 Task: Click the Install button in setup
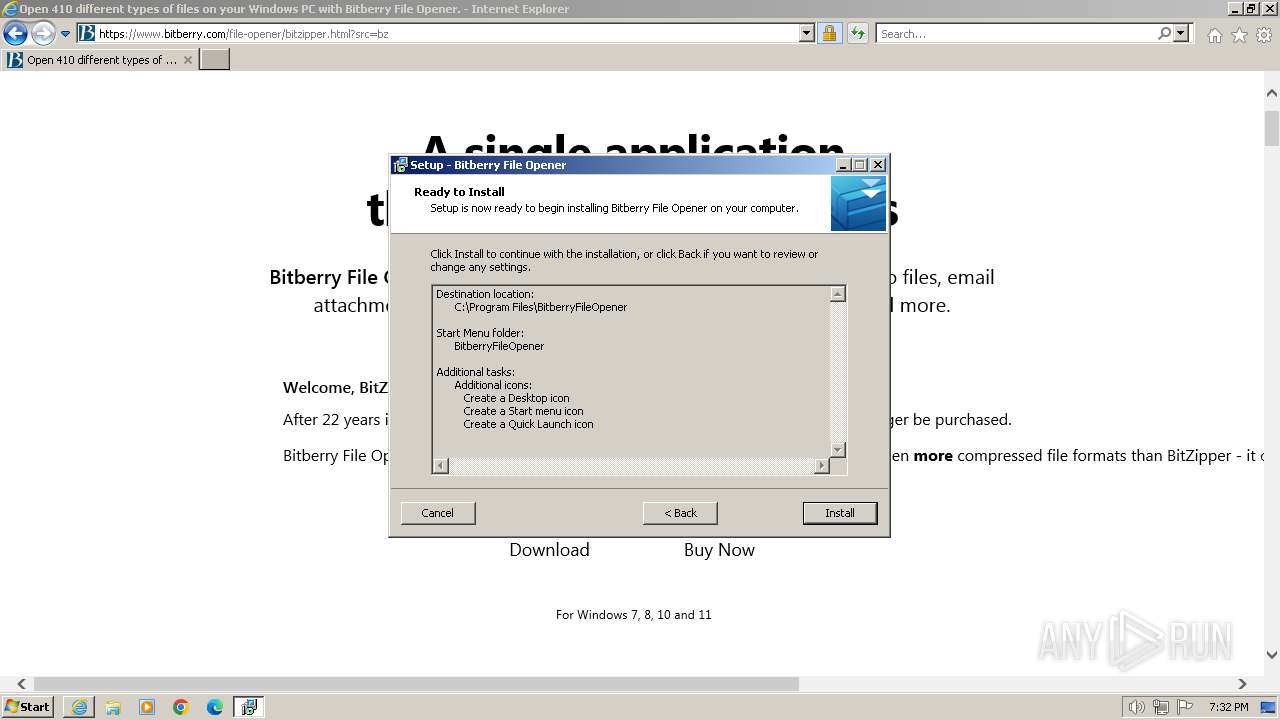coord(840,513)
